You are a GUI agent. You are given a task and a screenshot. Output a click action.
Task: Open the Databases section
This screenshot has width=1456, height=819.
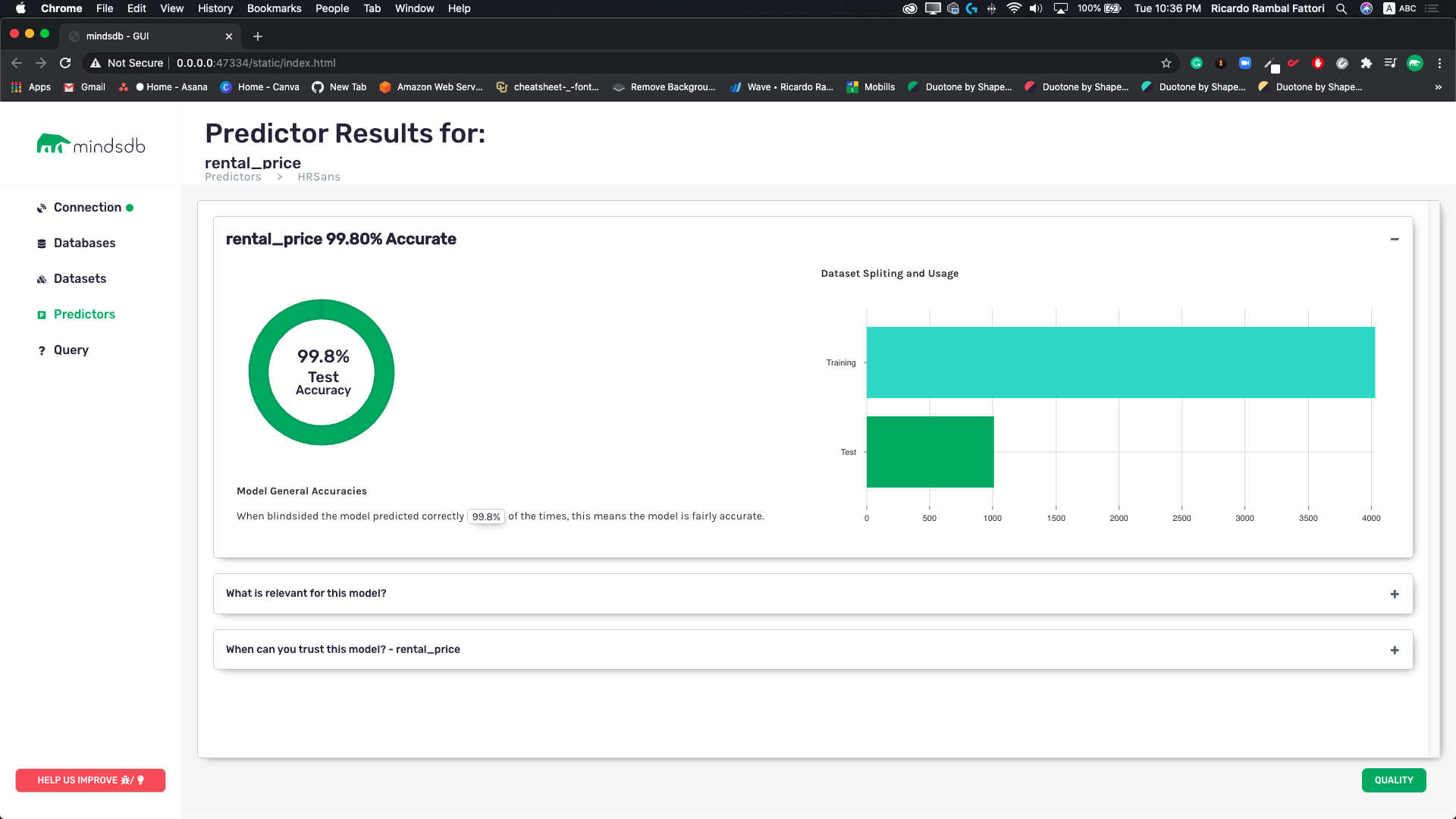click(84, 243)
